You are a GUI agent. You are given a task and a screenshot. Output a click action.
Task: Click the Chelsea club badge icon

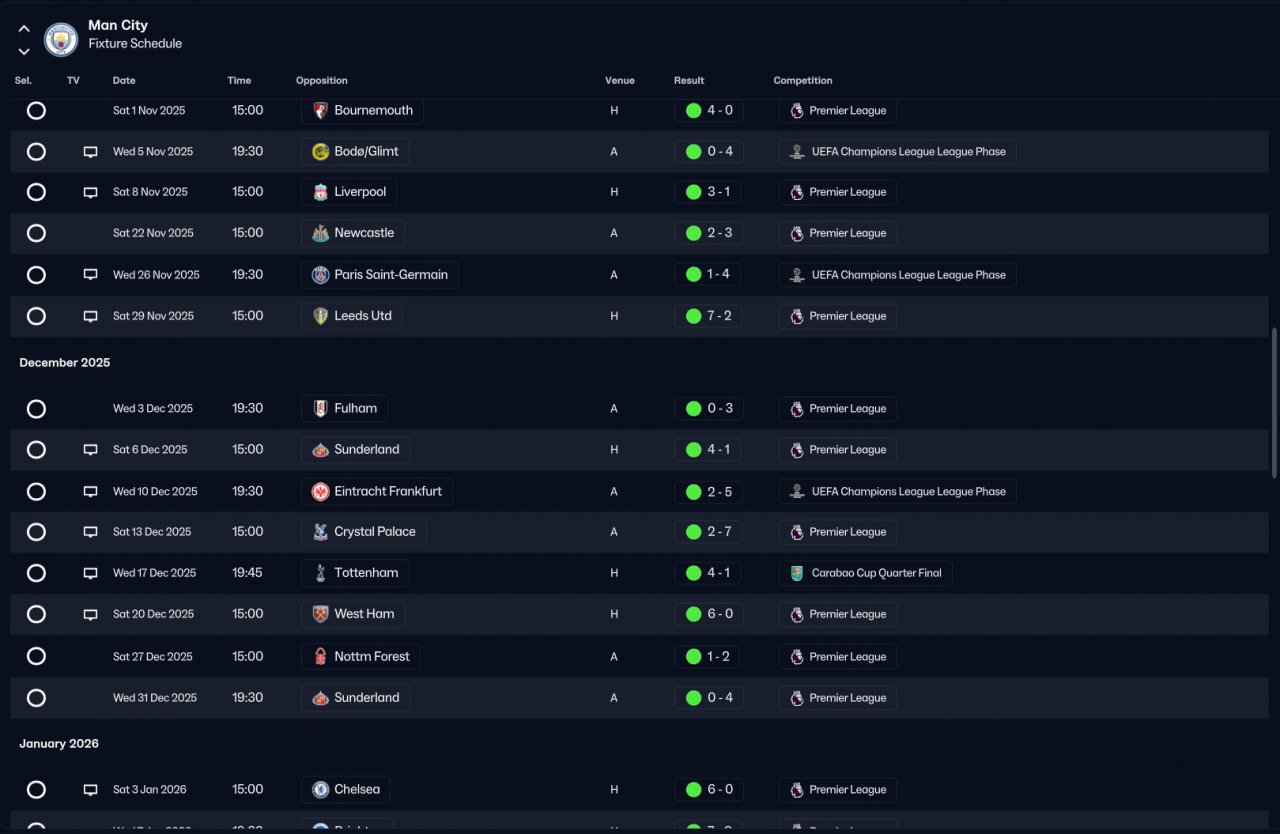click(320, 790)
